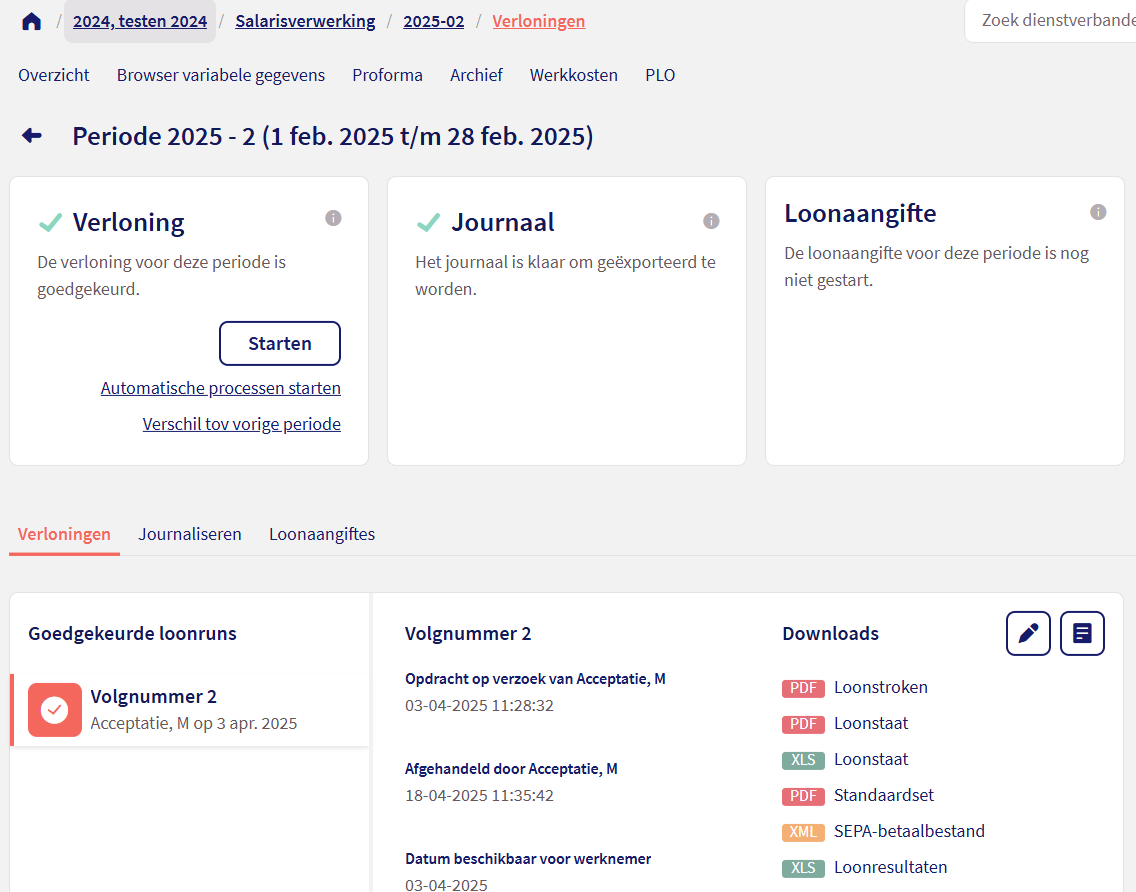Open the Werkkosten menu item
Viewport: 1136px width, 892px height.
[x=574, y=75]
